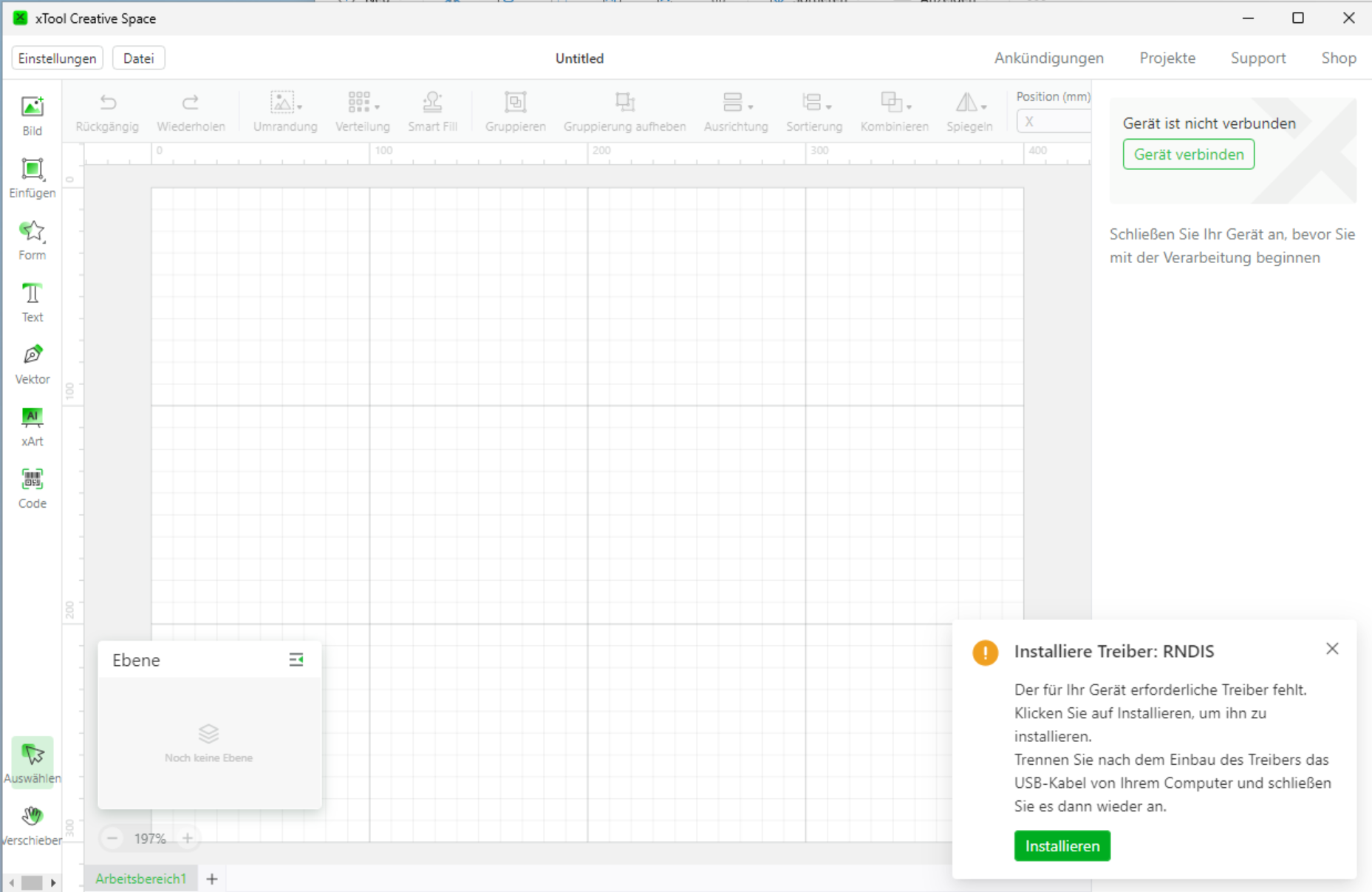Open the xArt AI tool
Image resolution: width=1372 pixels, height=892 pixels.
[x=32, y=426]
